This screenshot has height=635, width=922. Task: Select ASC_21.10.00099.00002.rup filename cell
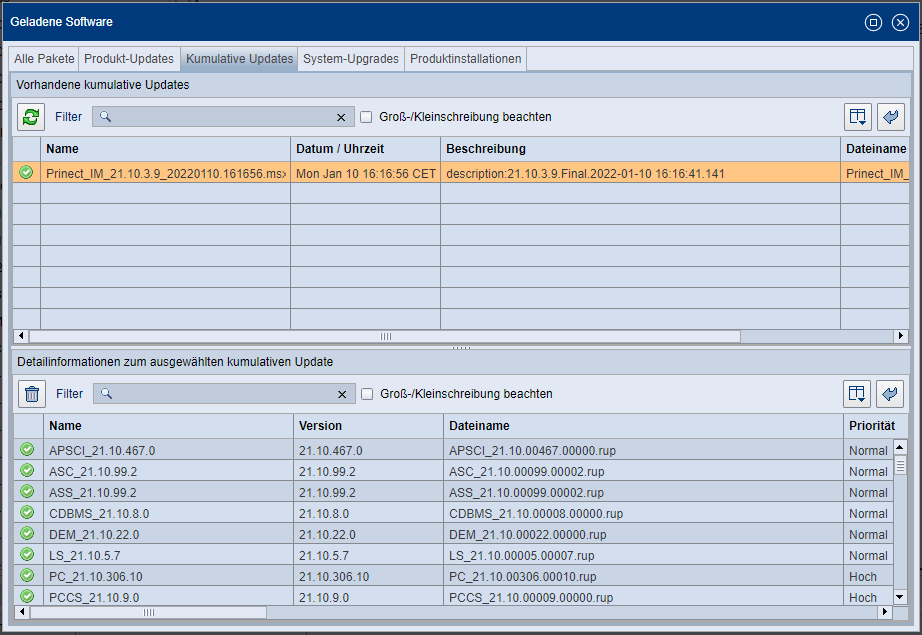click(643, 472)
